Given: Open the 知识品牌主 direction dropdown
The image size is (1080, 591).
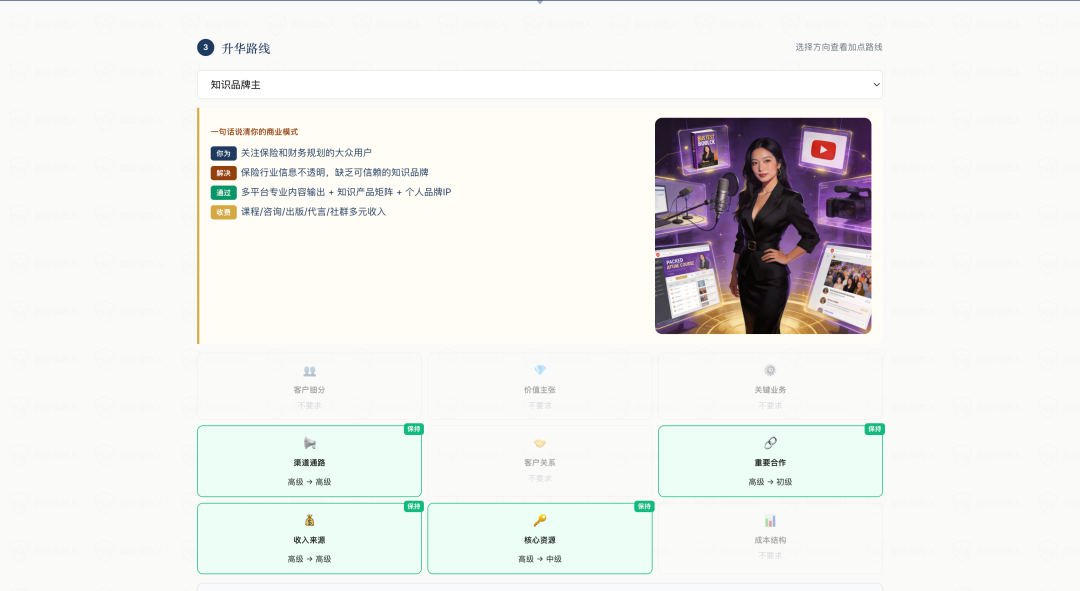Looking at the screenshot, I should (x=539, y=85).
